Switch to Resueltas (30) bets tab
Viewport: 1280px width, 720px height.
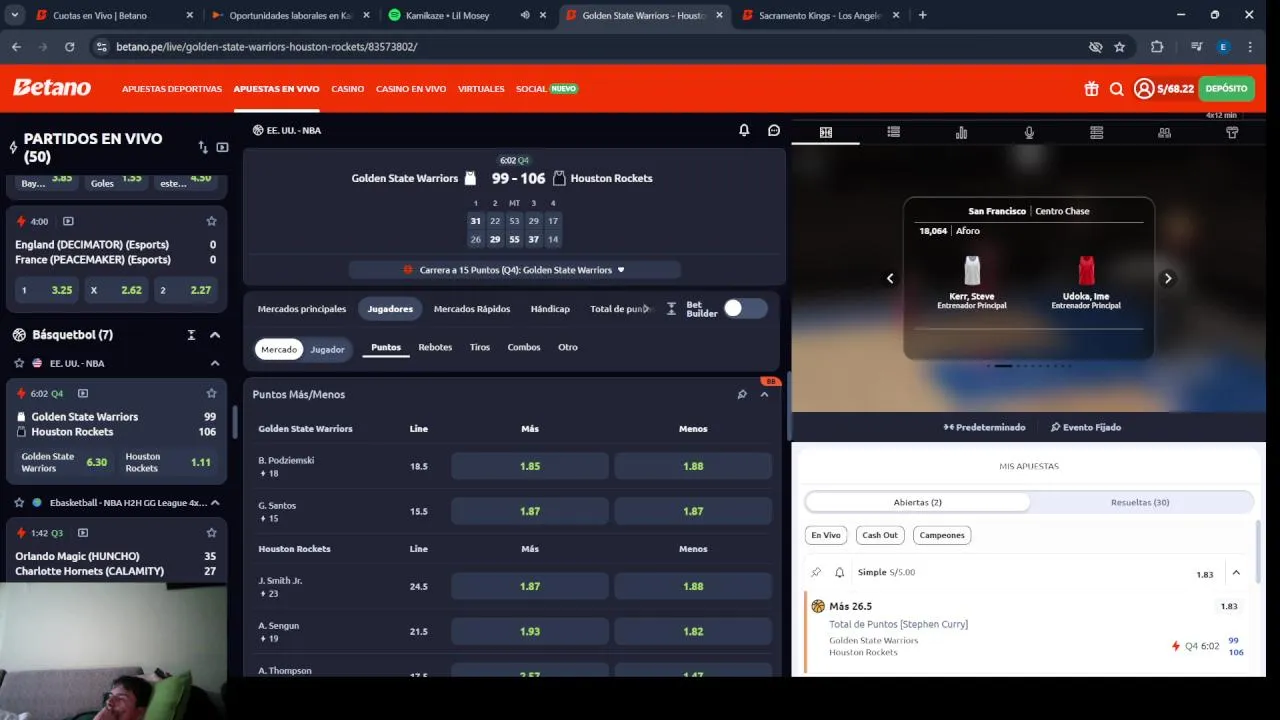1140,502
